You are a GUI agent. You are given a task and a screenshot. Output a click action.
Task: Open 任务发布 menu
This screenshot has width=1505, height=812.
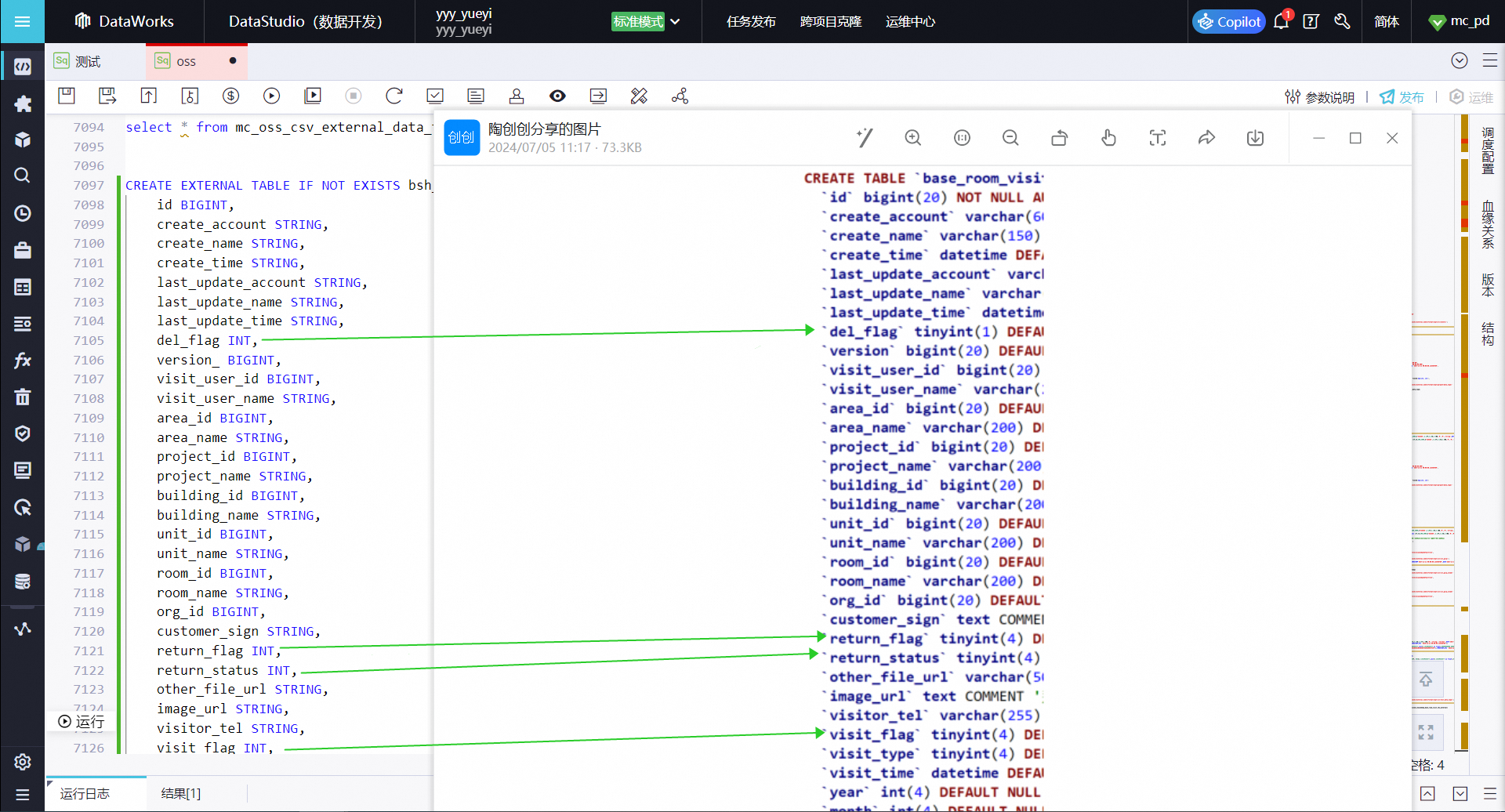tap(751, 22)
